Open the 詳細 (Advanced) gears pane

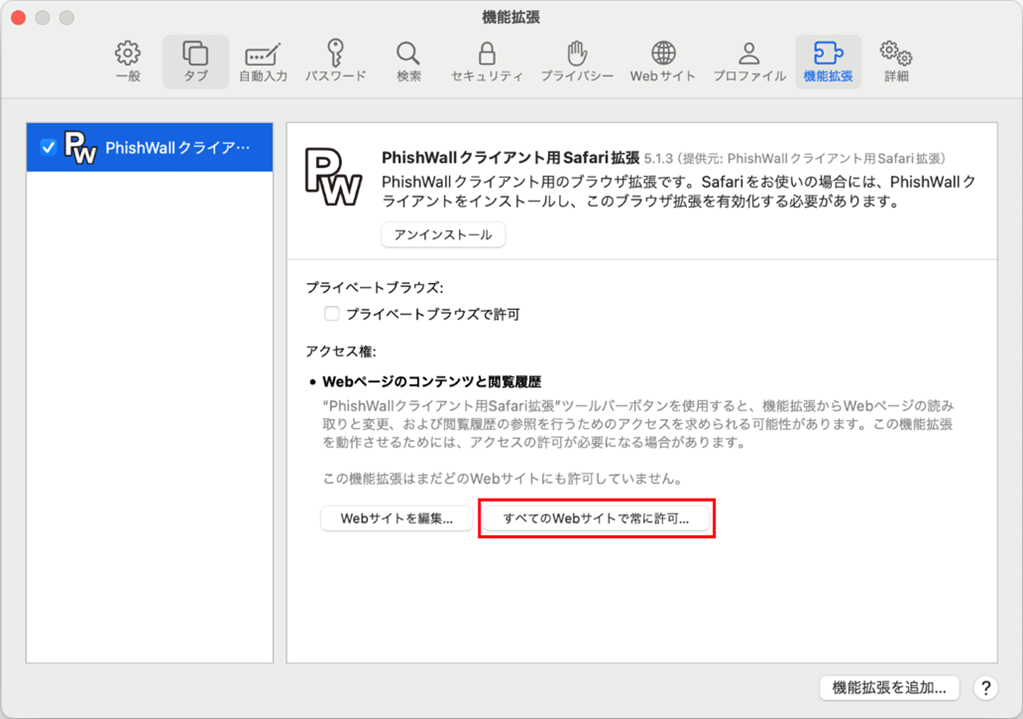tap(896, 62)
